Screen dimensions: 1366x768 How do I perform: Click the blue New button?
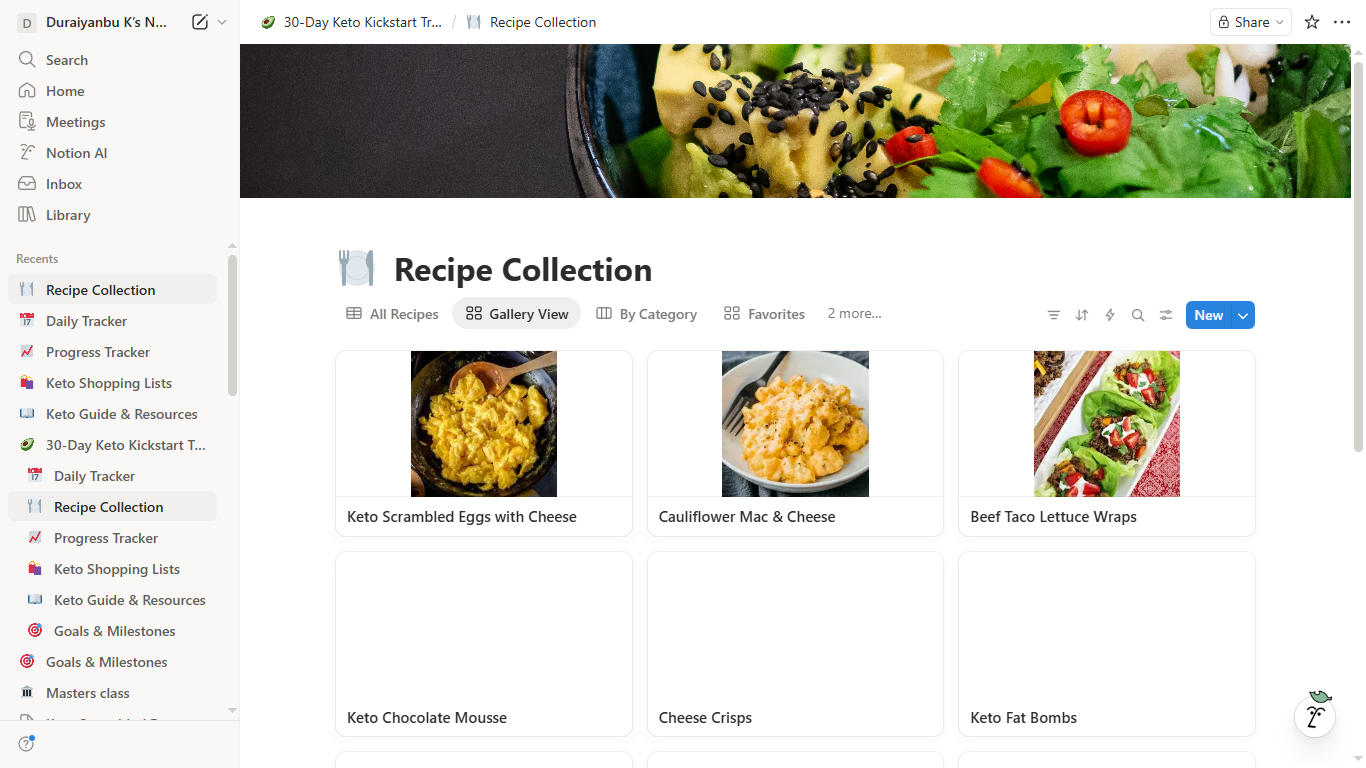[x=1209, y=315]
